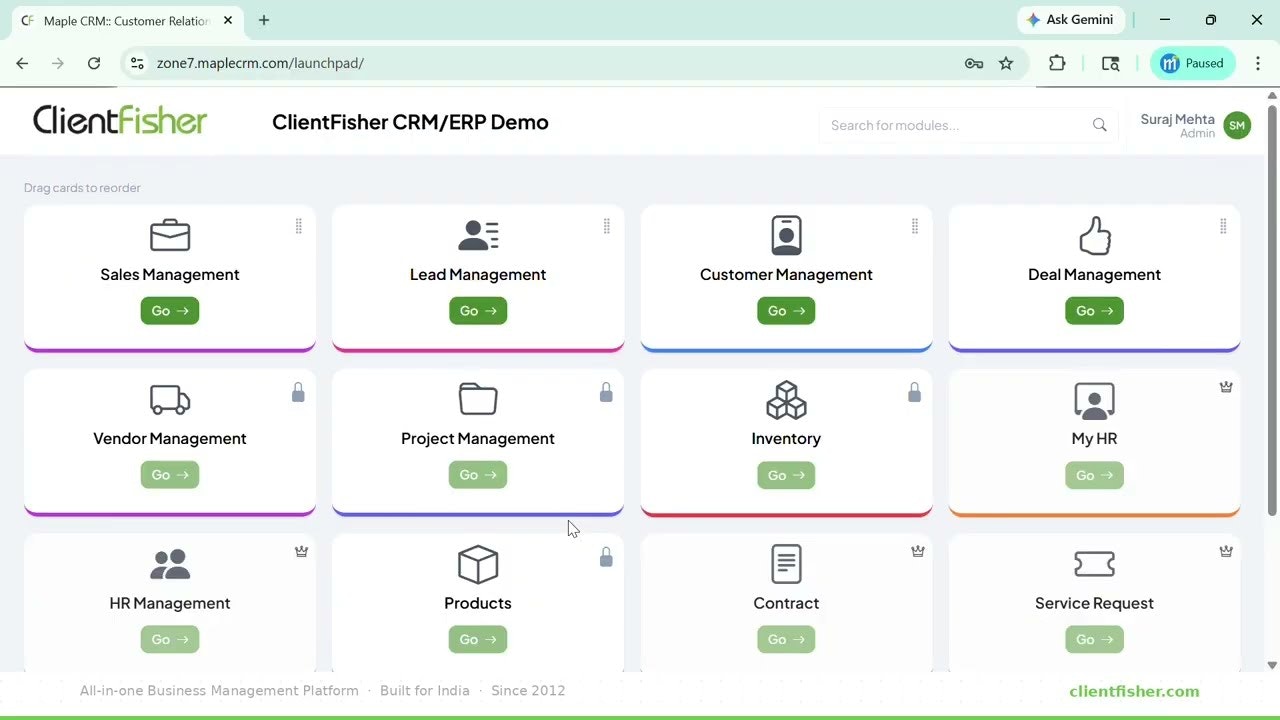Screen dimensions: 1280x720
Task: Reload the page
Action: [94, 63]
